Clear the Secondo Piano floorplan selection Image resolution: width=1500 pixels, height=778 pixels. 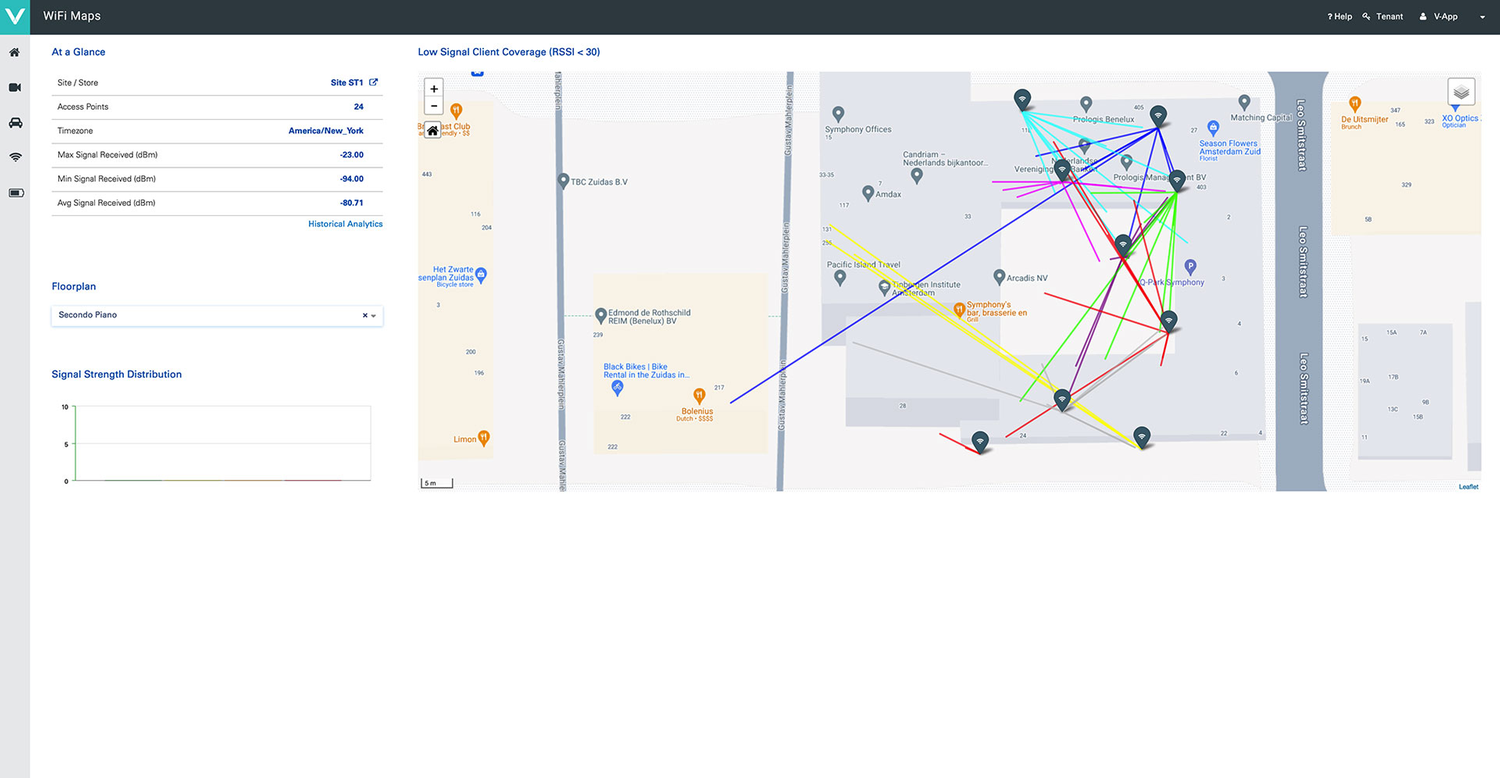[363, 315]
